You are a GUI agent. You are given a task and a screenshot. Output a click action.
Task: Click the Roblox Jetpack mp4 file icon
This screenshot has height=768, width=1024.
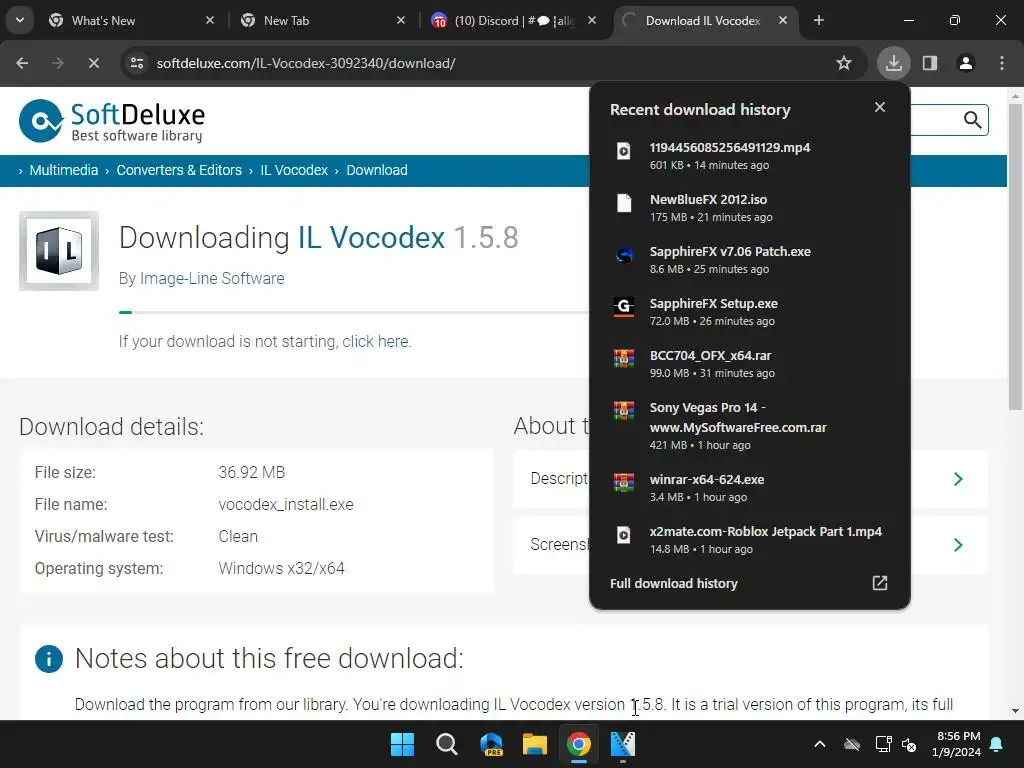pyautogui.click(x=624, y=535)
